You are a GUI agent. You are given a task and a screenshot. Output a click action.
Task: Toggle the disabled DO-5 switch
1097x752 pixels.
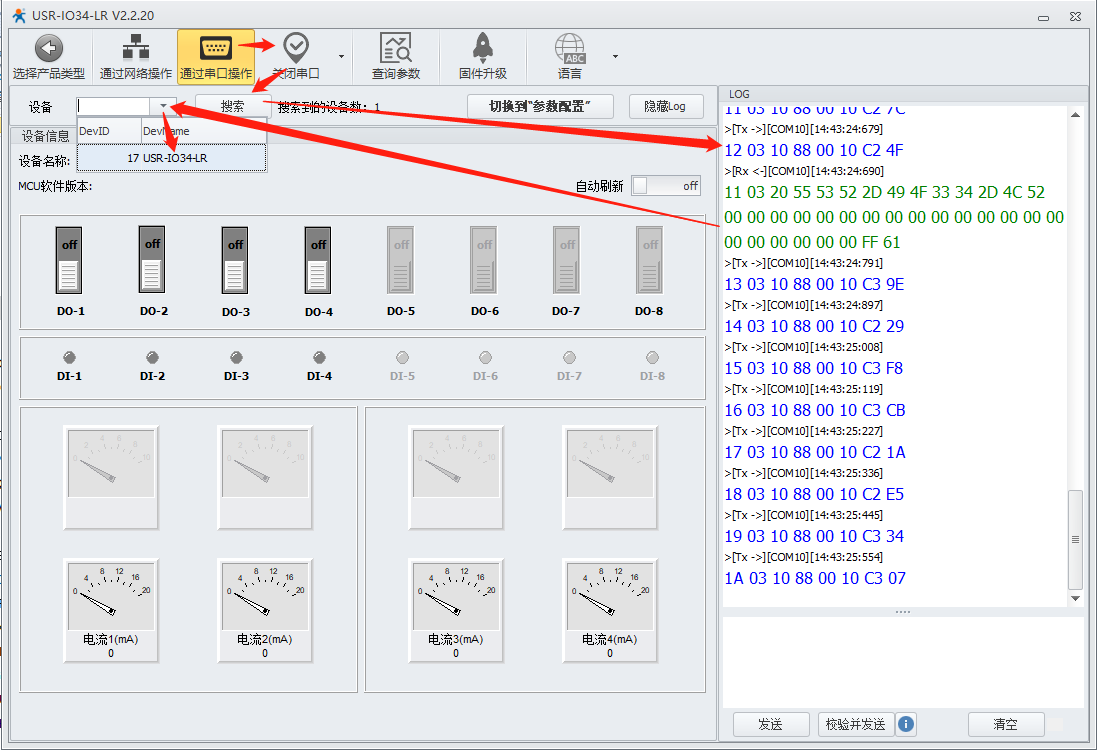(x=401, y=260)
